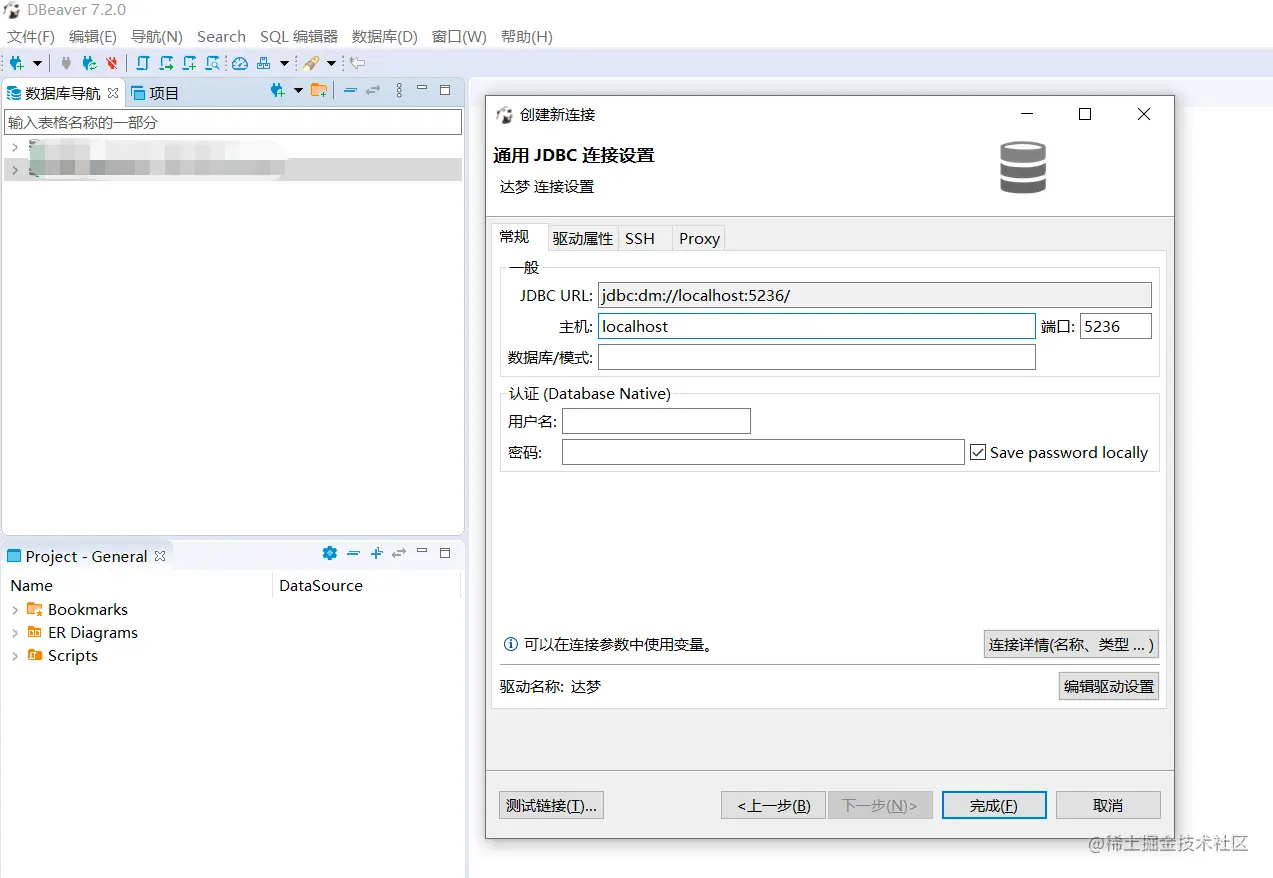1273x878 pixels.
Task: Click New SQL script icon with plus
Action: click(x=189, y=63)
